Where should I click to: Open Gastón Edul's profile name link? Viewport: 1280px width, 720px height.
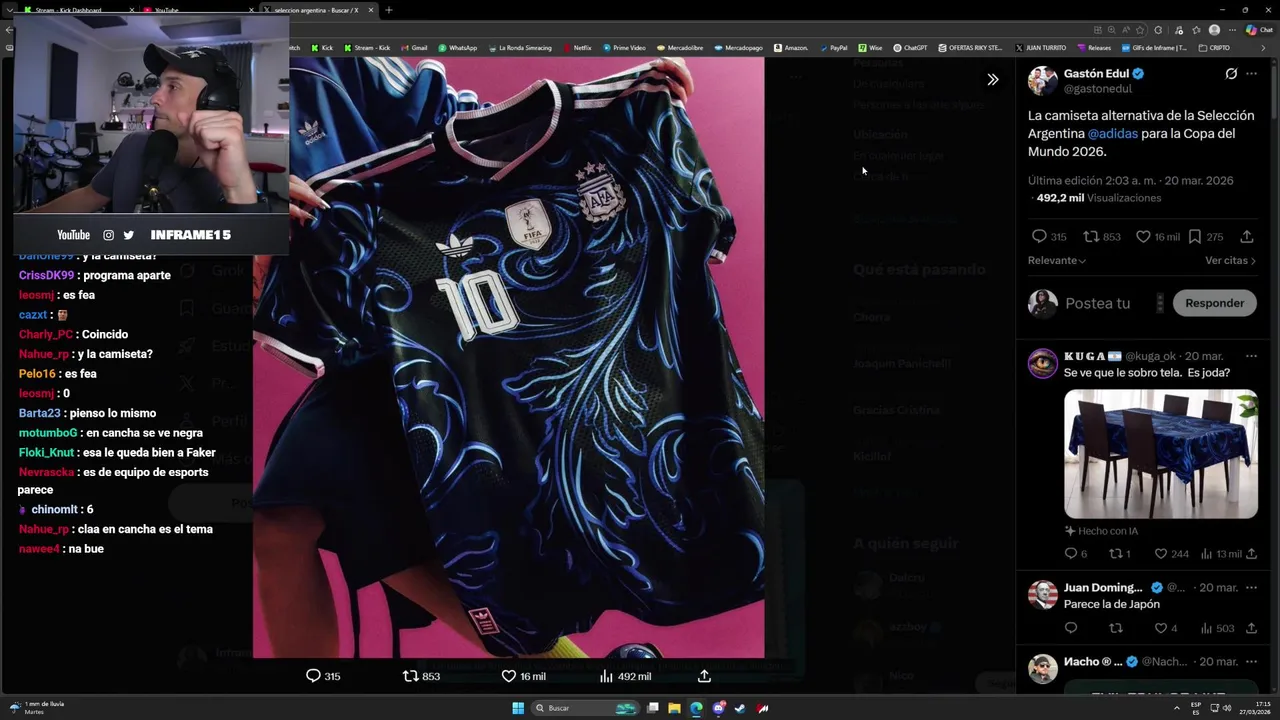pyautogui.click(x=1096, y=74)
